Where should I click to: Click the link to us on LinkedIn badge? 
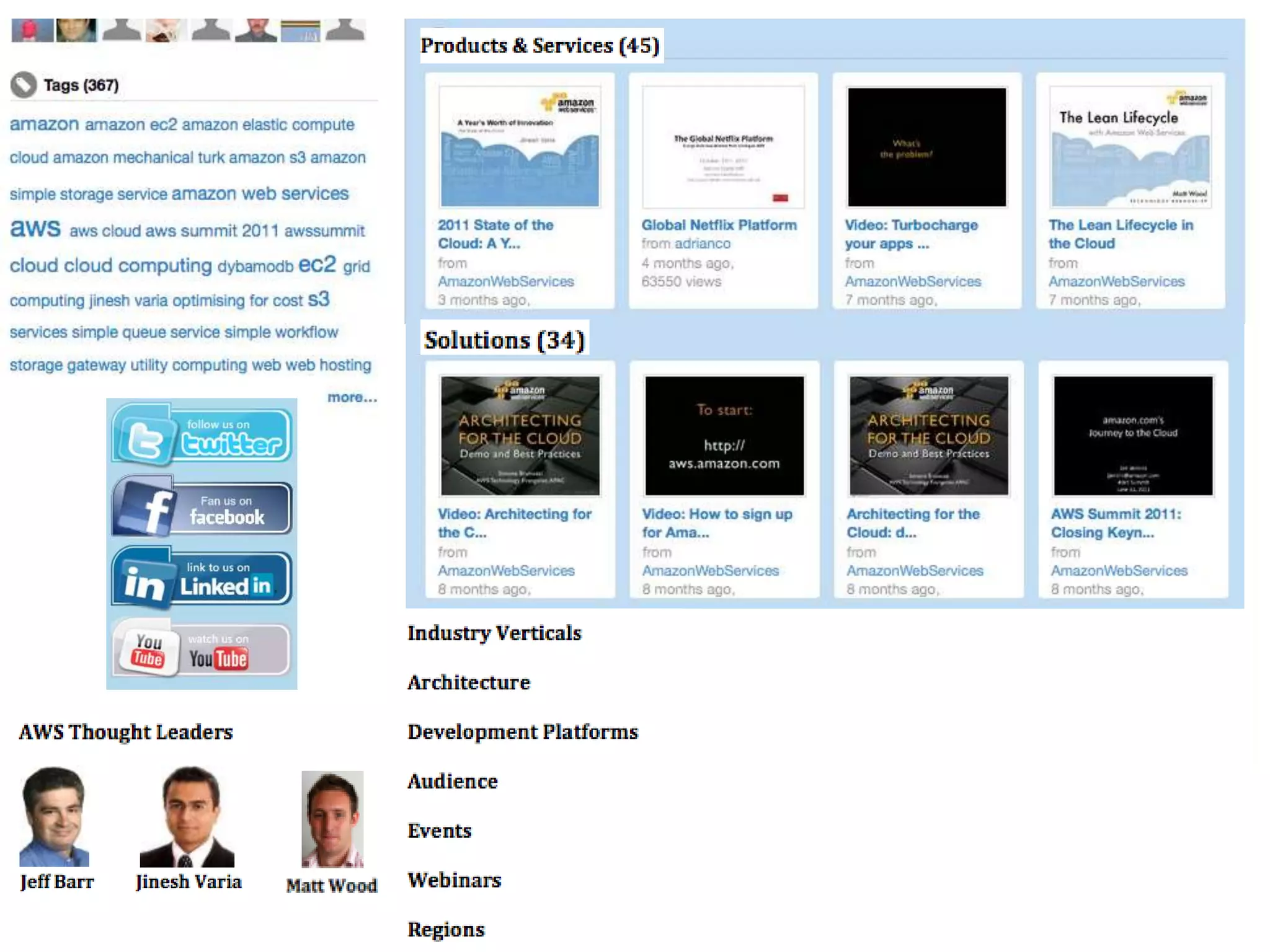[202, 578]
